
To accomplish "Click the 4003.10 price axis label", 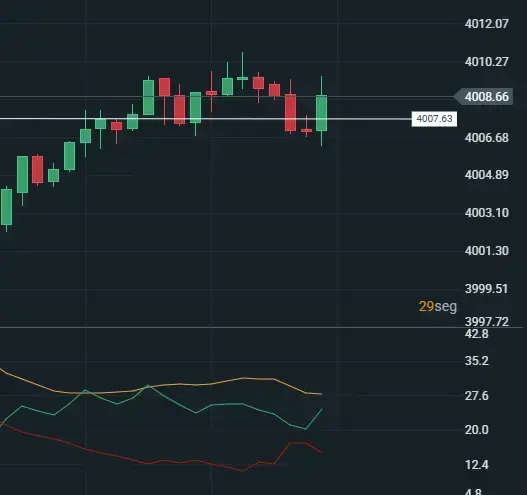I will click(487, 213).
